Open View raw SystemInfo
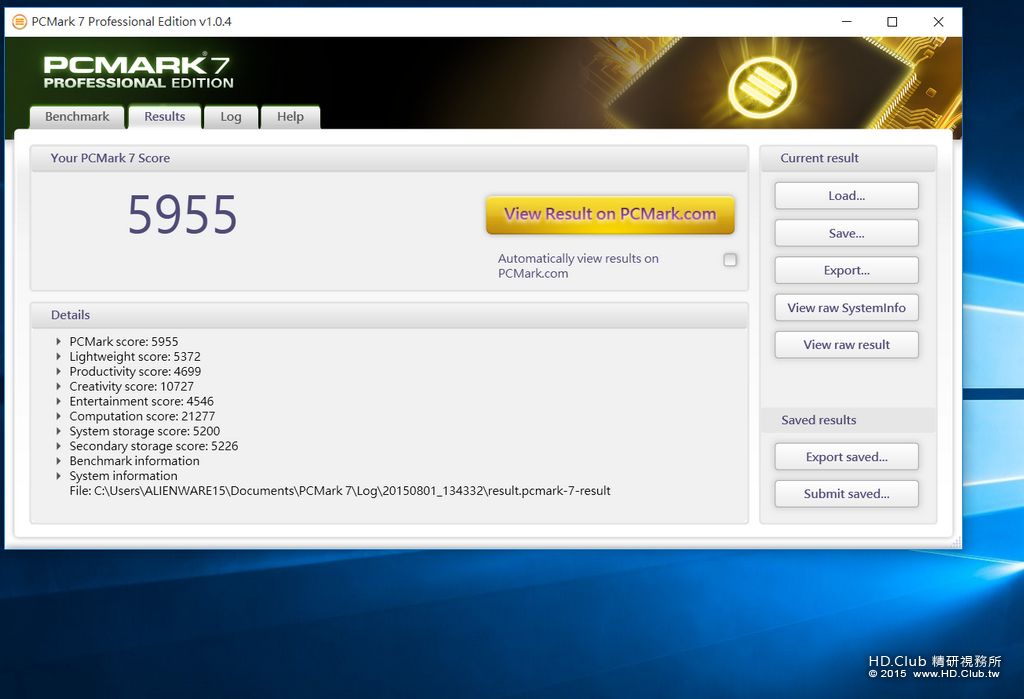The image size is (1024, 699). click(x=846, y=308)
